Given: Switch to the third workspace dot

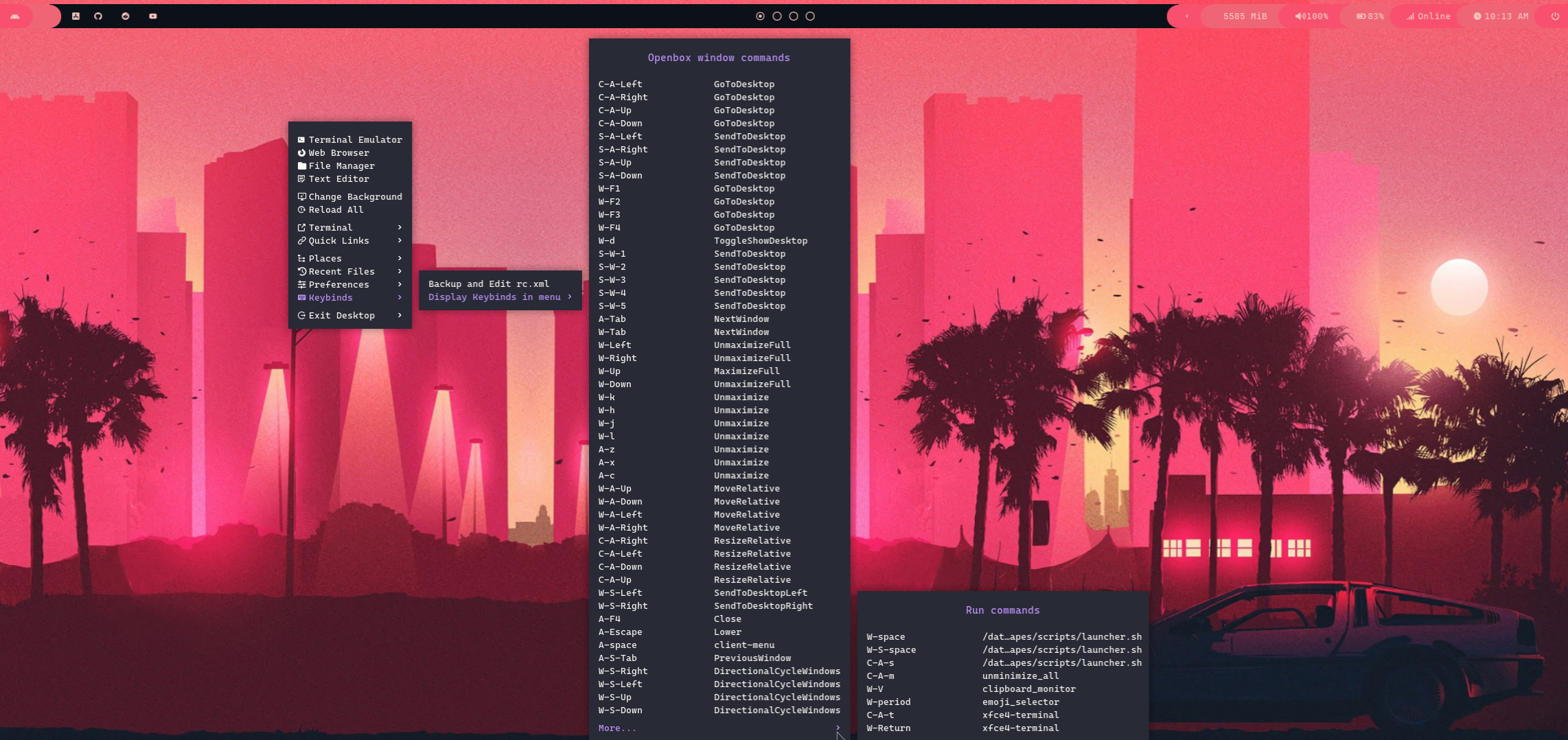Looking at the screenshot, I should tap(794, 16).
